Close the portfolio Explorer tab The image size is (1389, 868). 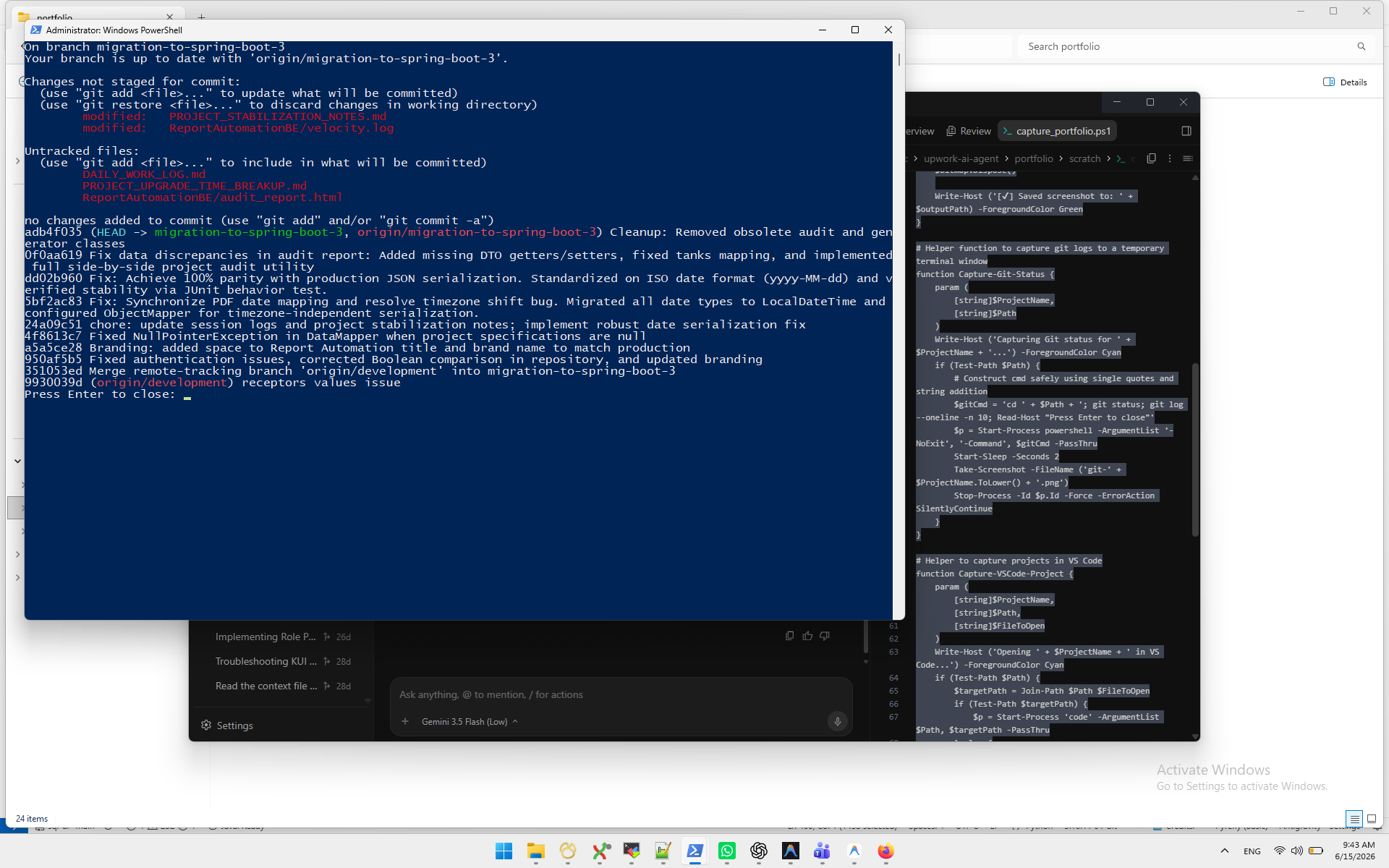tap(170, 16)
